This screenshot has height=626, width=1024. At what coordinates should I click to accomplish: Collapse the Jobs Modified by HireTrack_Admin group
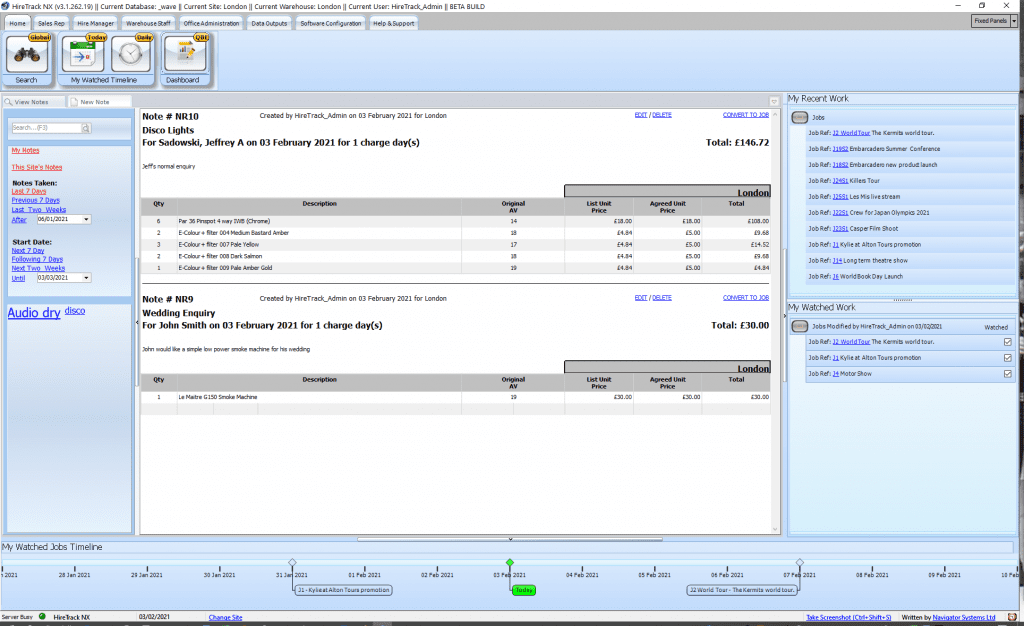click(799, 326)
